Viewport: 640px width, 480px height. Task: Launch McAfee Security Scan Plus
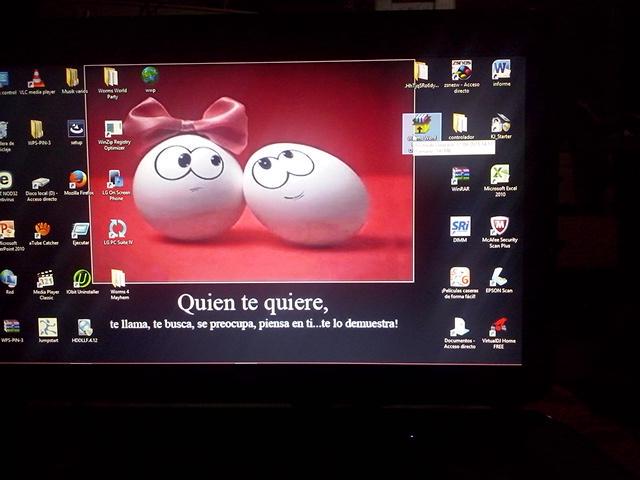click(500, 232)
